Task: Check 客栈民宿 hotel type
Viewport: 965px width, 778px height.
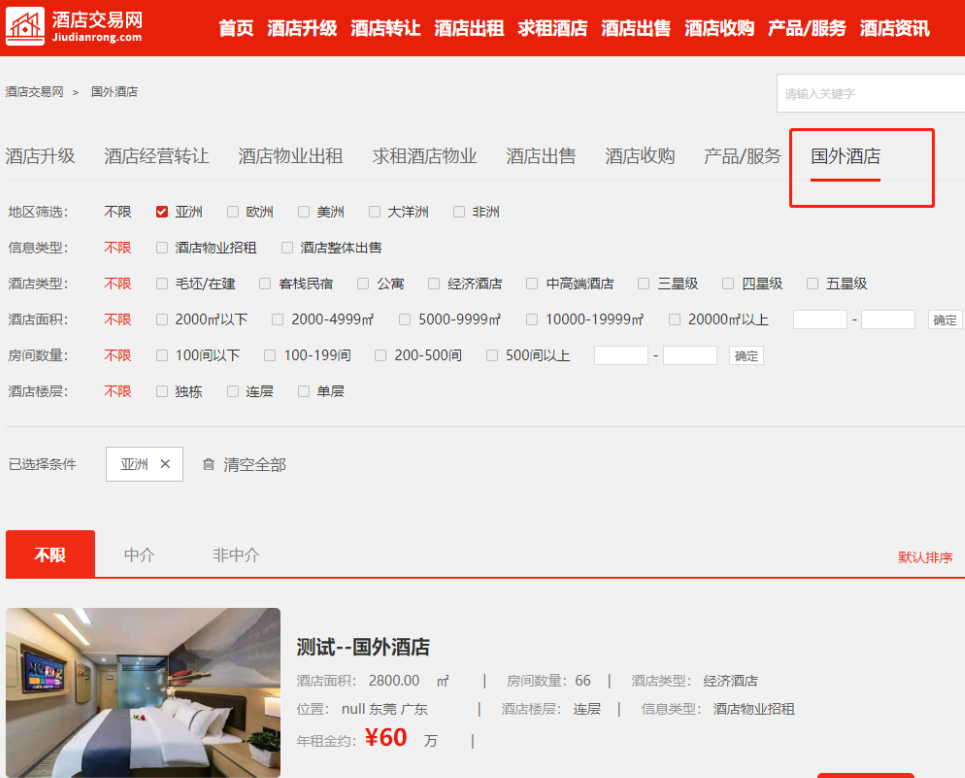Action: pyautogui.click(x=265, y=283)
